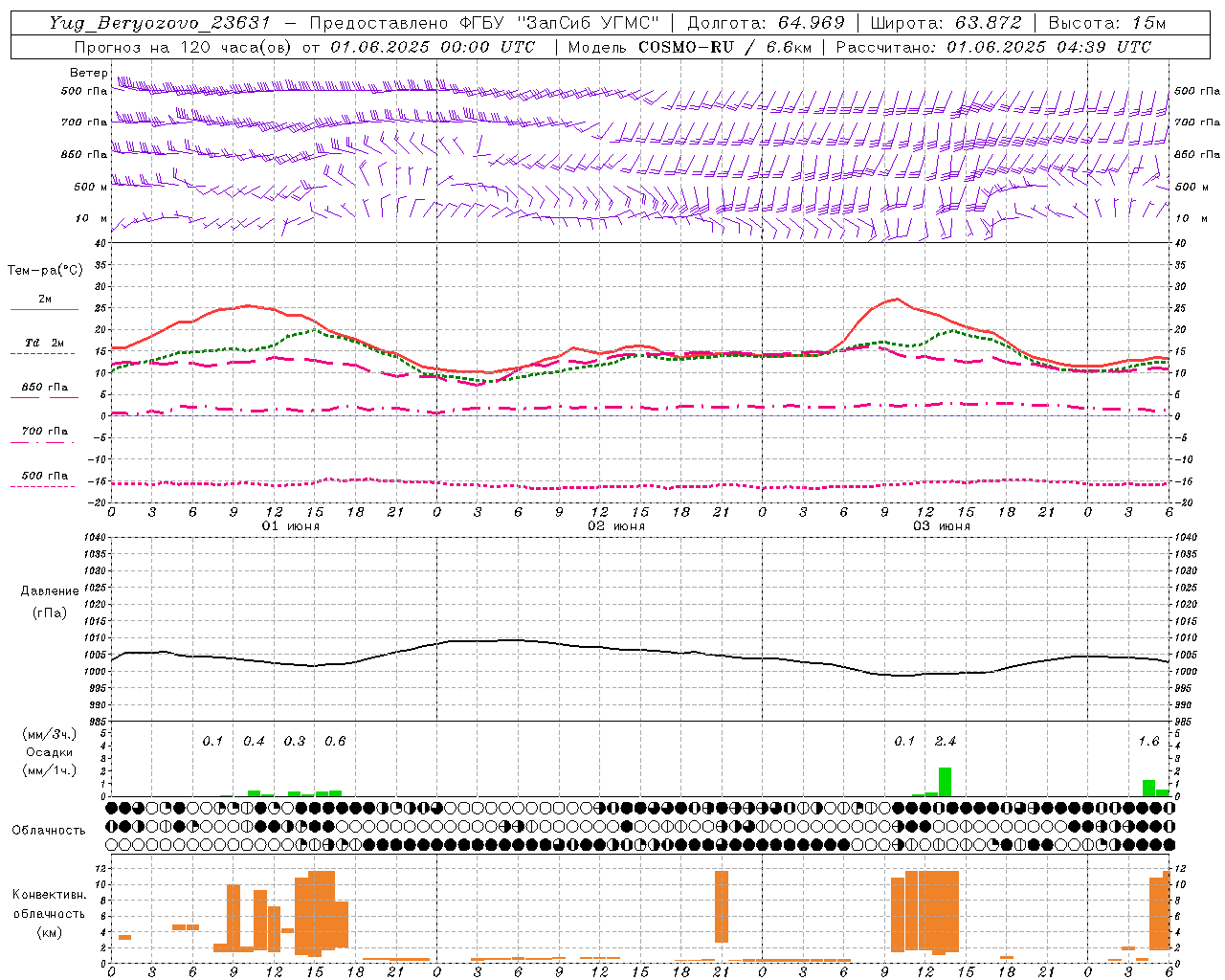Screen dimensions: 1225x980
Task: Click the (мм/3ч.) precipitation unit label
Action: [x=49, y=734]
